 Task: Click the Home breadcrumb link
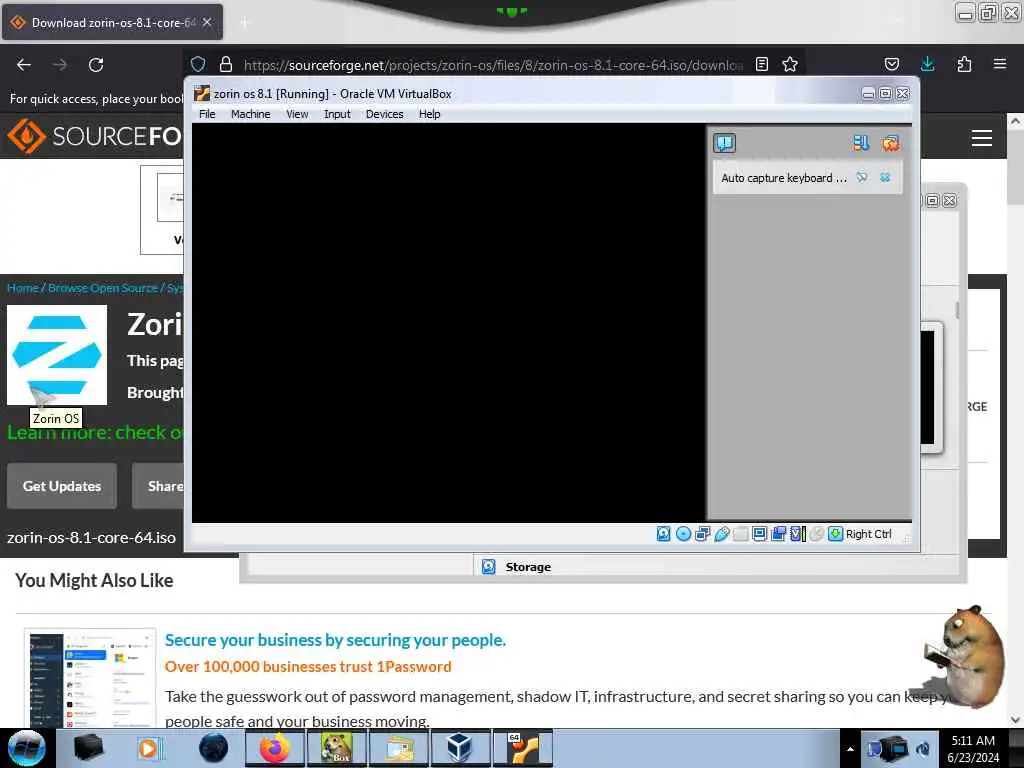click(23, 288)
